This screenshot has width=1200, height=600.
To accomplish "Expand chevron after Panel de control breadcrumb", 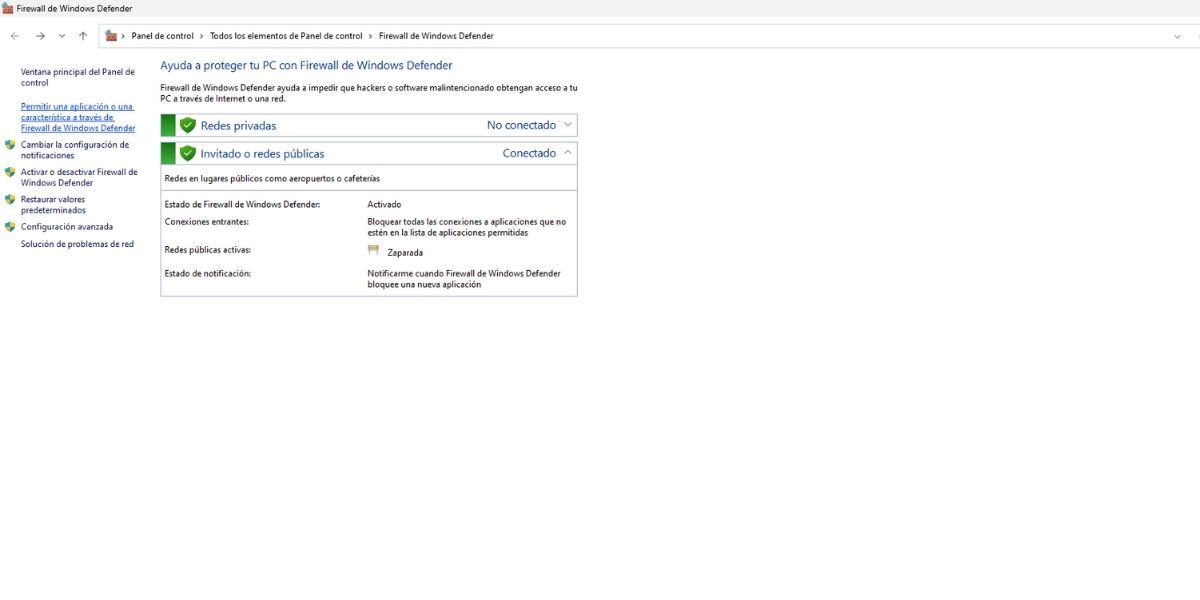I will coord(201,36).
